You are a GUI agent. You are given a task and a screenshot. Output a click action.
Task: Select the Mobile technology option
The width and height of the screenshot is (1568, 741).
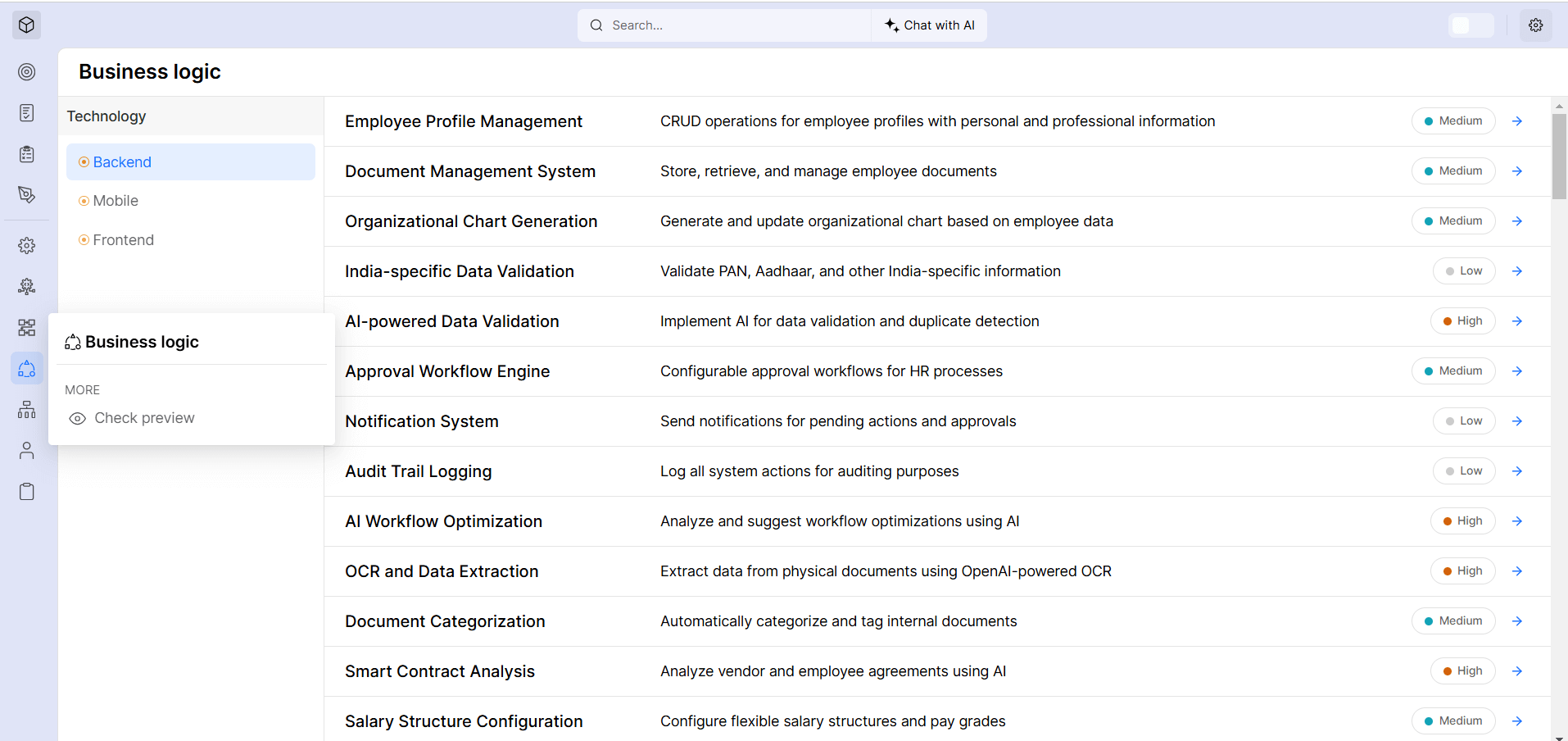click(116, 201)
